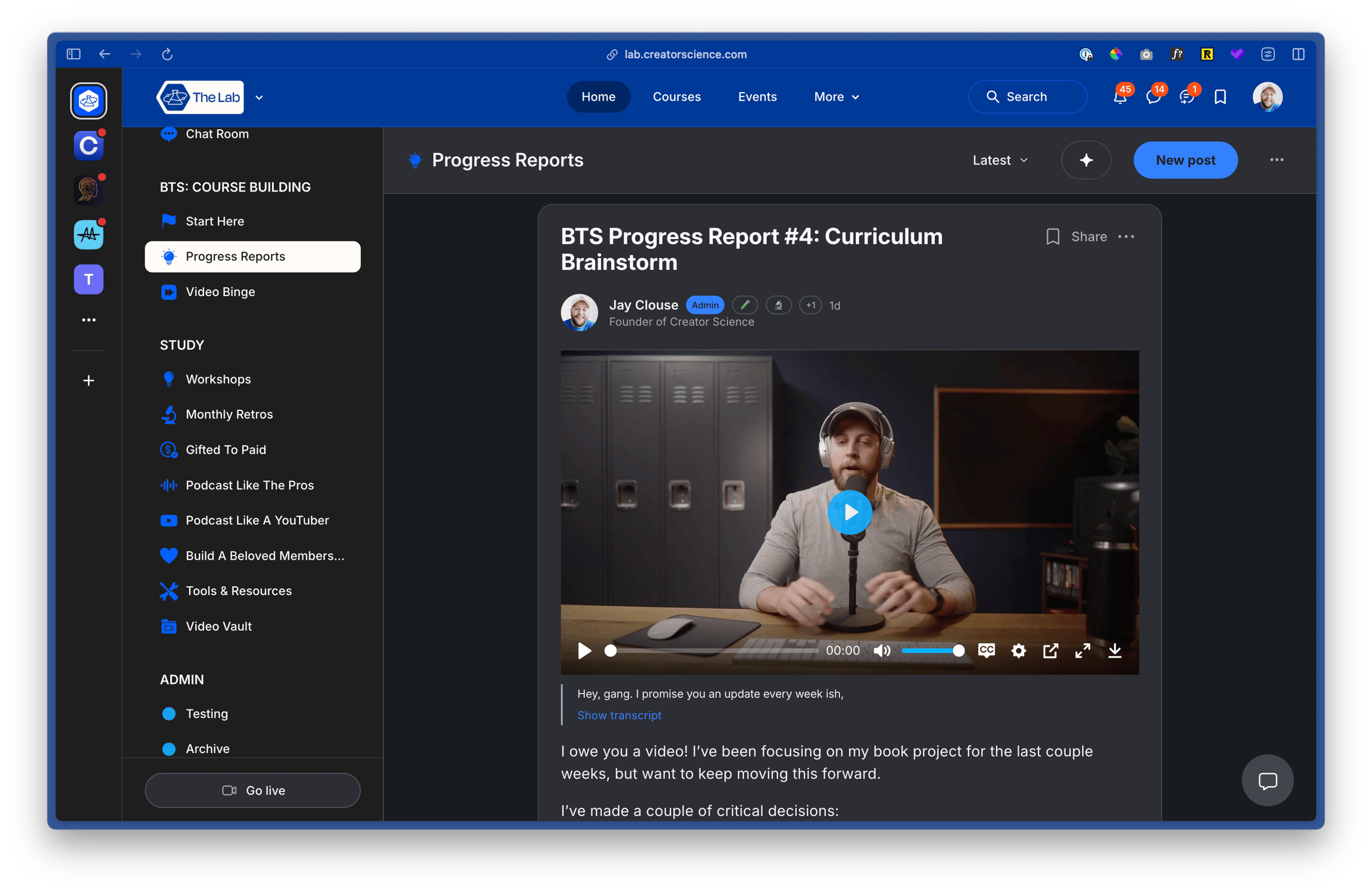Open video in picture-in-picture popout
1372x892 pixels.
pyautogui.click(x=1050, y=651)
